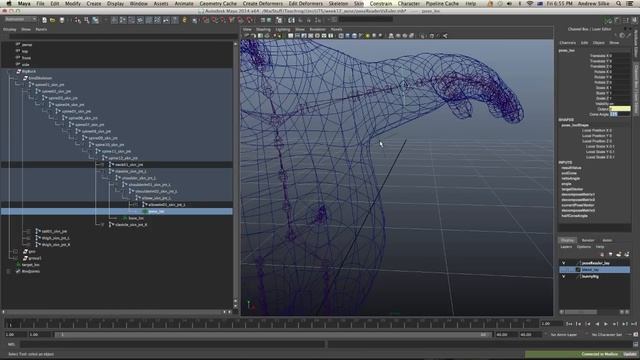This screenshot has width=640, height=360.
Task: Open the Skeleton menu
Action: (x=338, y=3)
